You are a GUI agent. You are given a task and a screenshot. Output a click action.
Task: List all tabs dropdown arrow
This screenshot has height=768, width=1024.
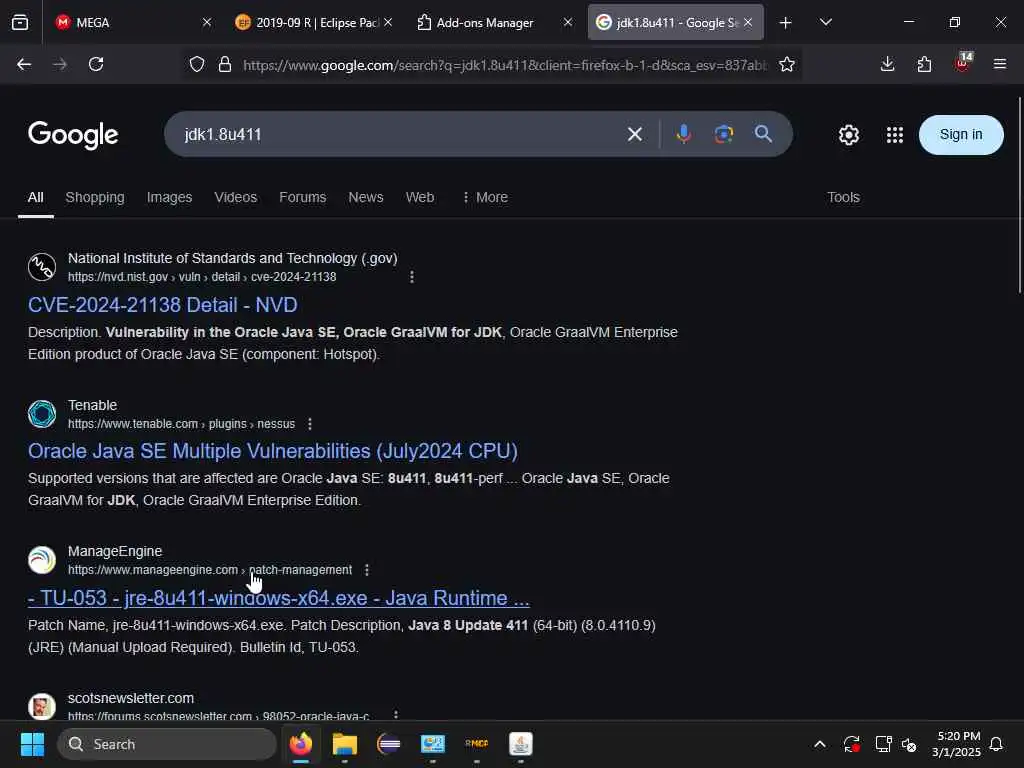point(825,22)
